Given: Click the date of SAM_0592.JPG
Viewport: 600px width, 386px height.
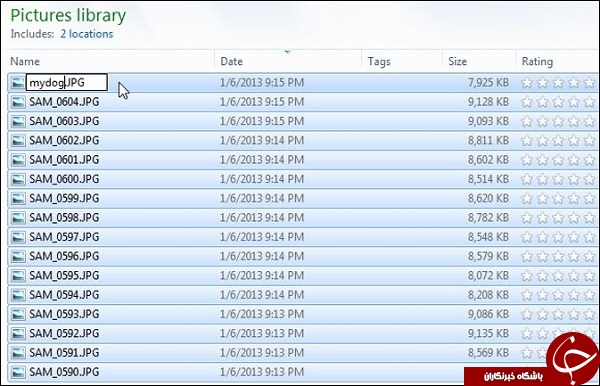Looking at the screenshot, I should [x=262, y=333].
